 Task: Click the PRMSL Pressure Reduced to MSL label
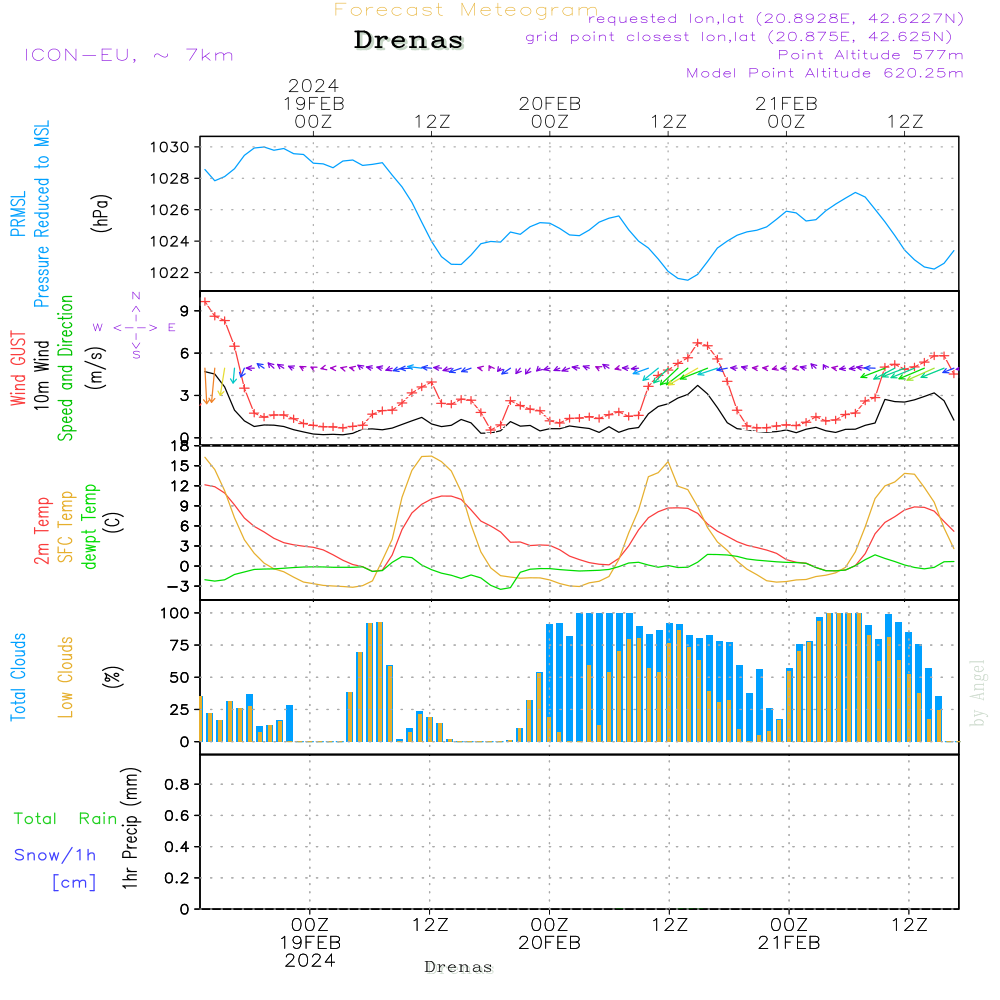30,214
